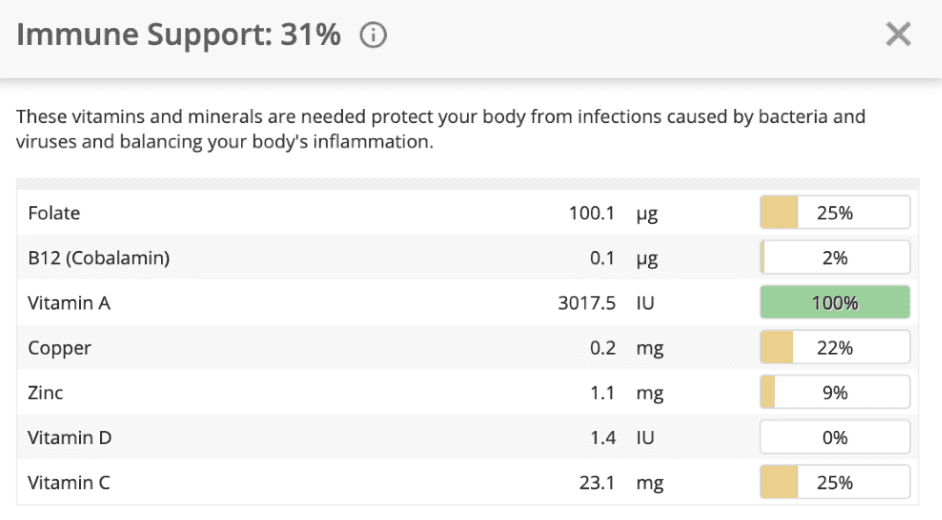This screenshot has height=520, width=942.
Task: Select the Vitamin A row label
Action: (69, 303)
